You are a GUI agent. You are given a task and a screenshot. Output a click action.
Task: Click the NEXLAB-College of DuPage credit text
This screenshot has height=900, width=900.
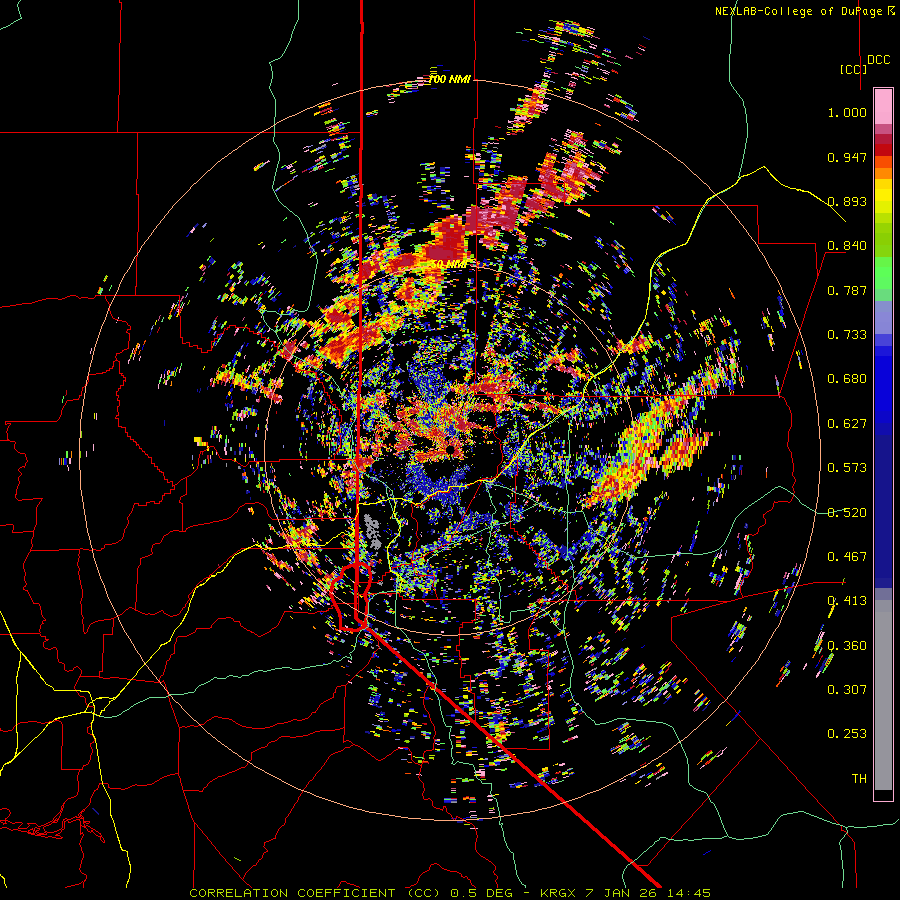click(804, 11)
